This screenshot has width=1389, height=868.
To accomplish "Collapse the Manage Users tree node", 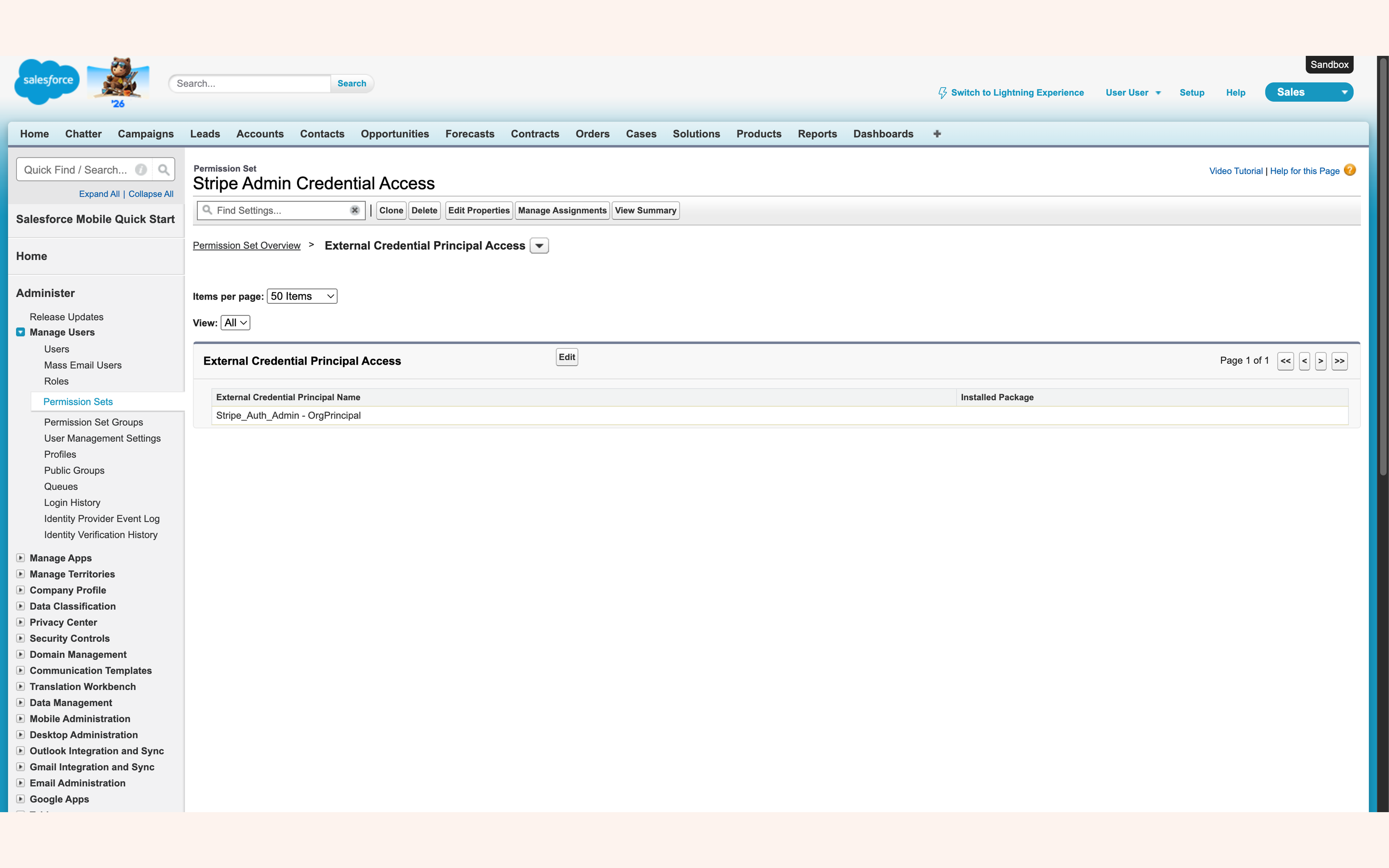I will pos(21,332).
